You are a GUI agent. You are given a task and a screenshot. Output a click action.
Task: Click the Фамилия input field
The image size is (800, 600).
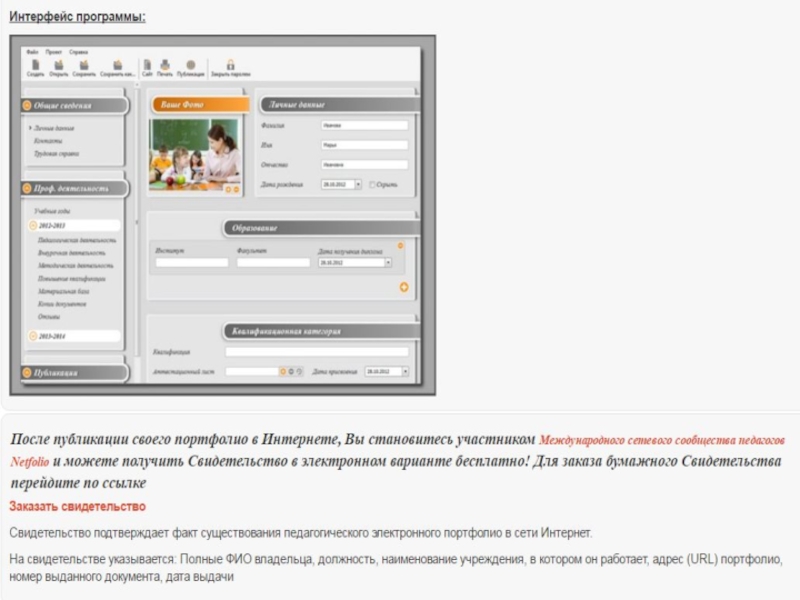click(x=364, y=126)
